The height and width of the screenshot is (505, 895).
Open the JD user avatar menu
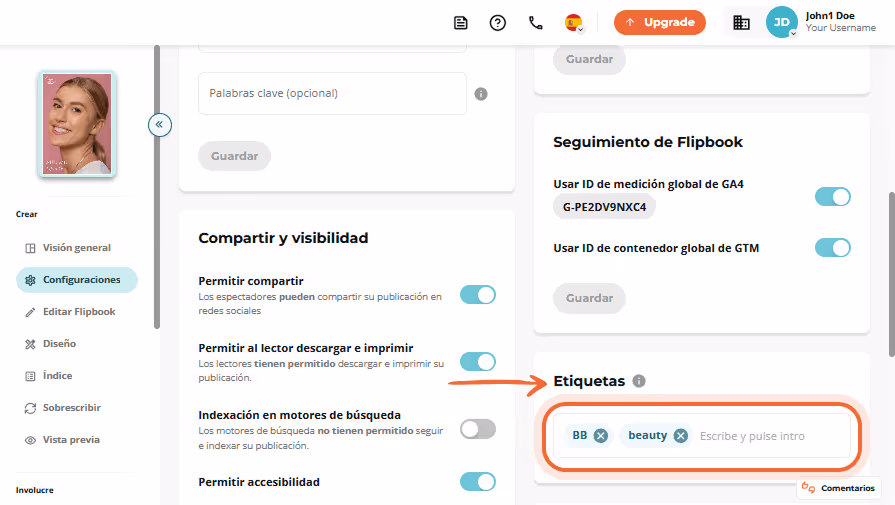click(x=781, y=22)
